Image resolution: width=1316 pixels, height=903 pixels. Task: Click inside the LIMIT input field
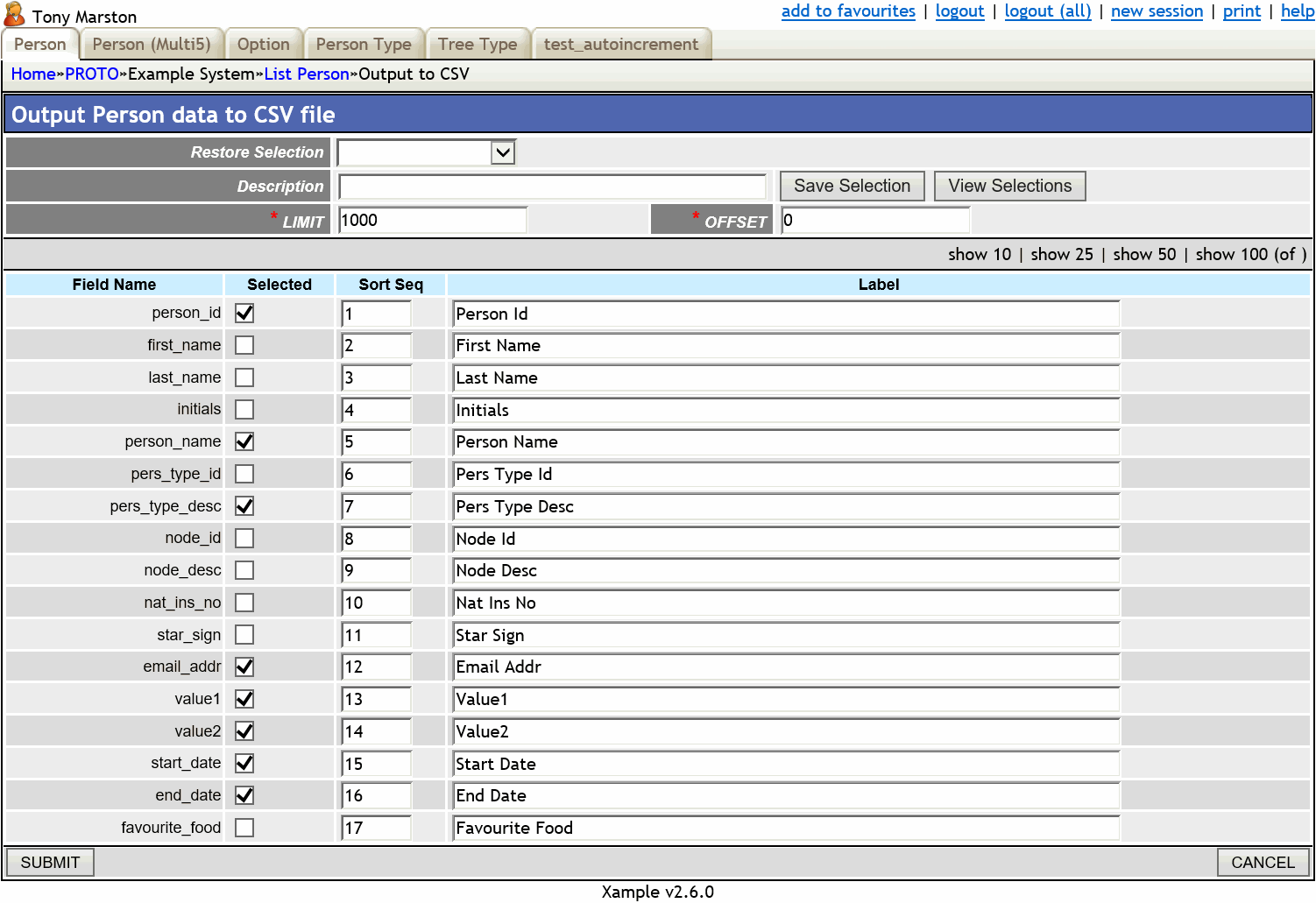coord(431,219)
